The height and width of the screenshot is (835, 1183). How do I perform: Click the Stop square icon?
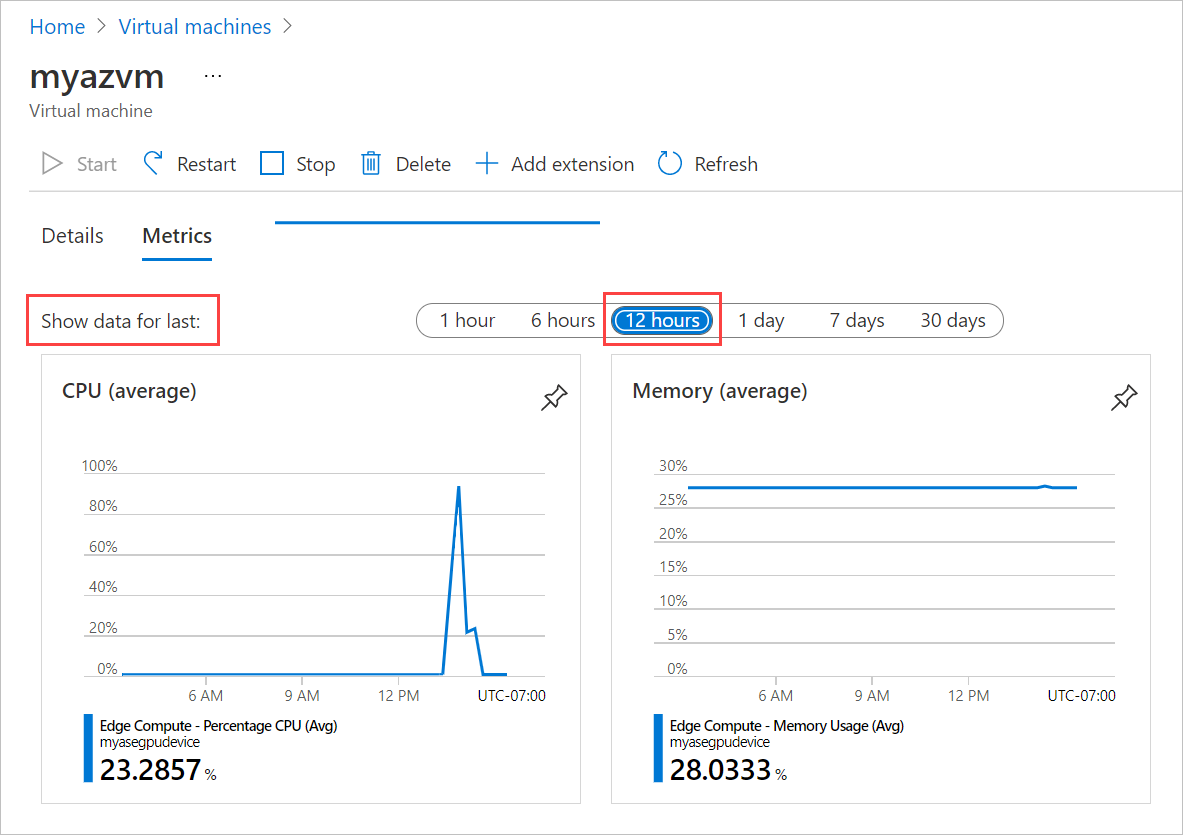pyautogui.click(x=272, y=164)
